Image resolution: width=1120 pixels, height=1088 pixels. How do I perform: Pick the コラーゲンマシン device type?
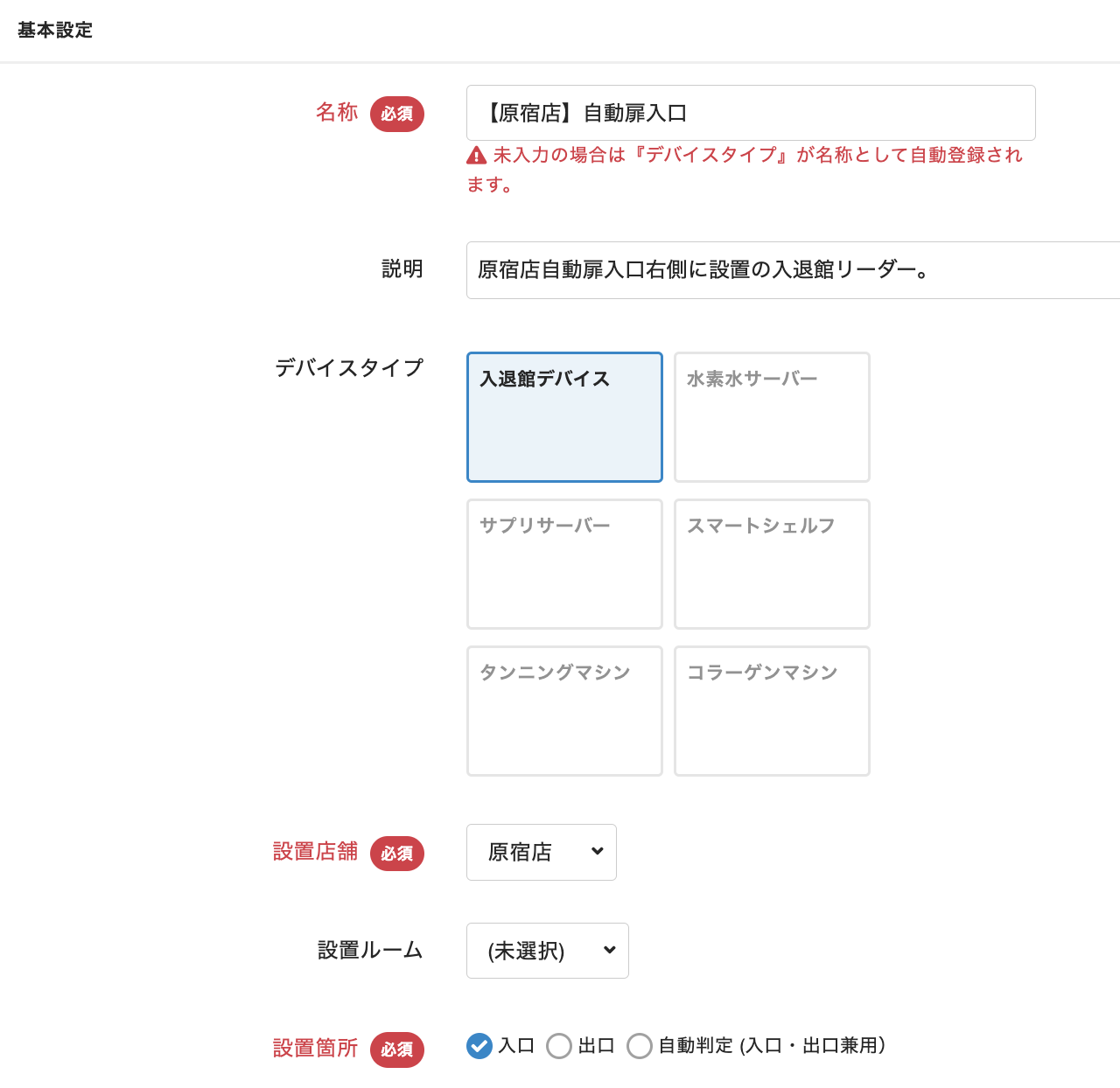[772, 711]
